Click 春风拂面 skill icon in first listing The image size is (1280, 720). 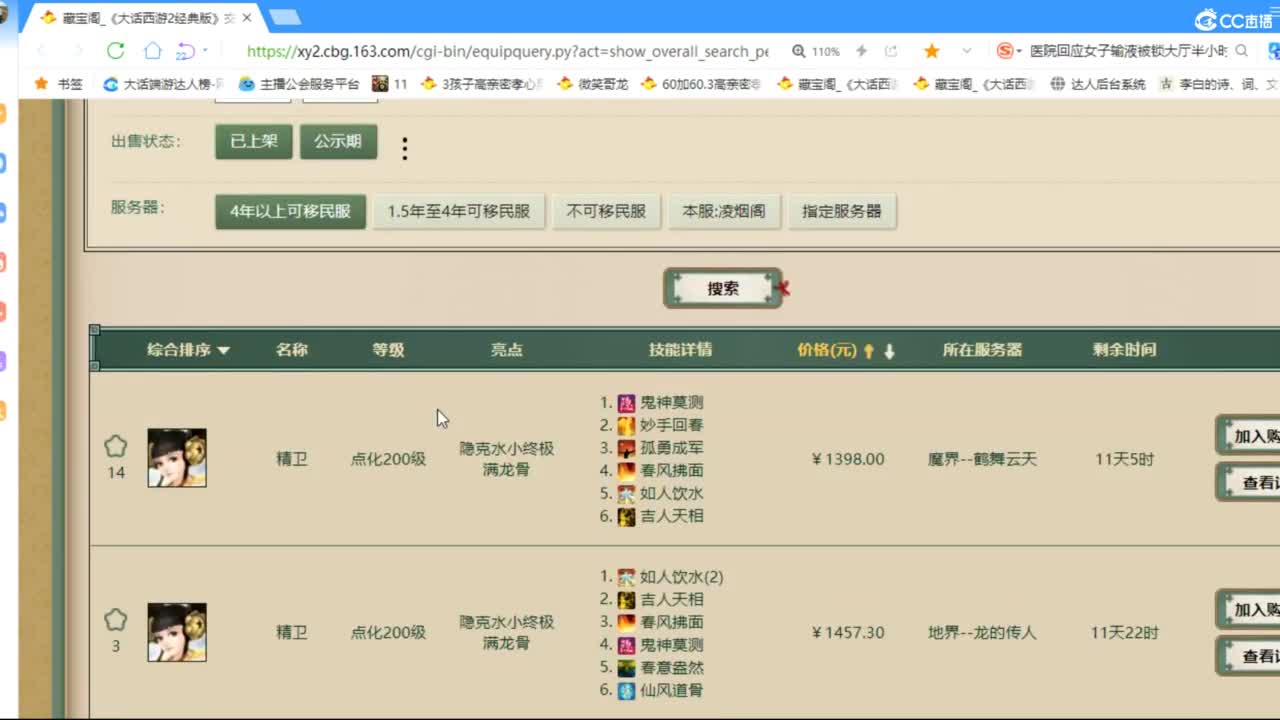626,471
